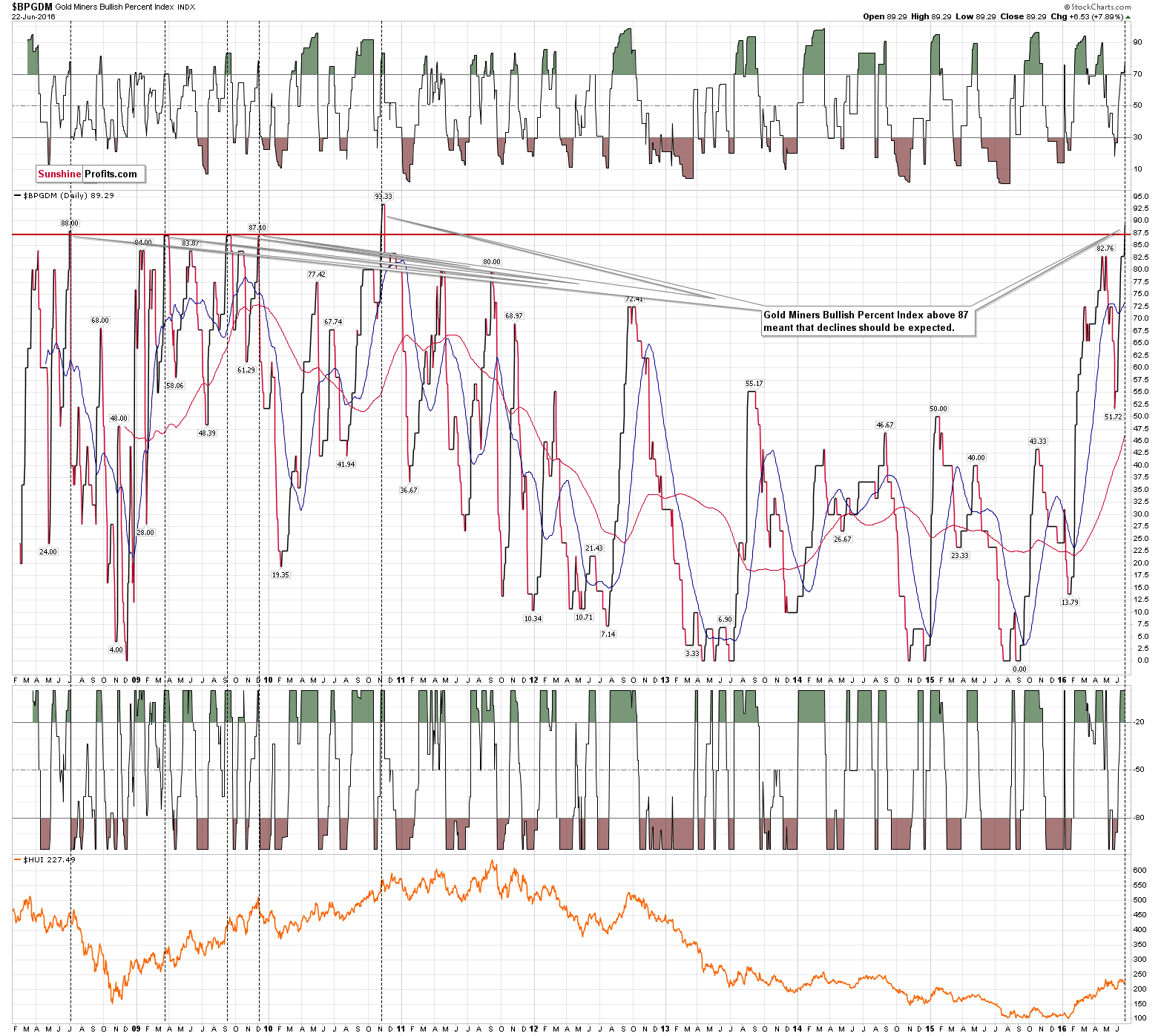Click the 93.33 peak value label

[x=384, y=197]
